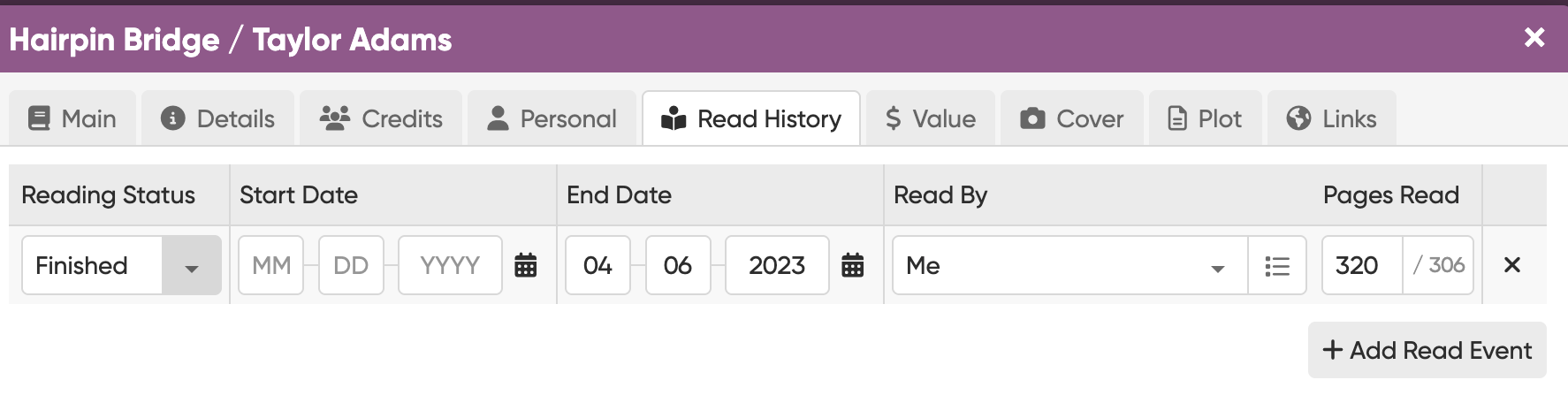Image resolution: width=1568 pixels, height=403 pixels.
Task: Open the Cover tab
Action: click(1072, 118)
